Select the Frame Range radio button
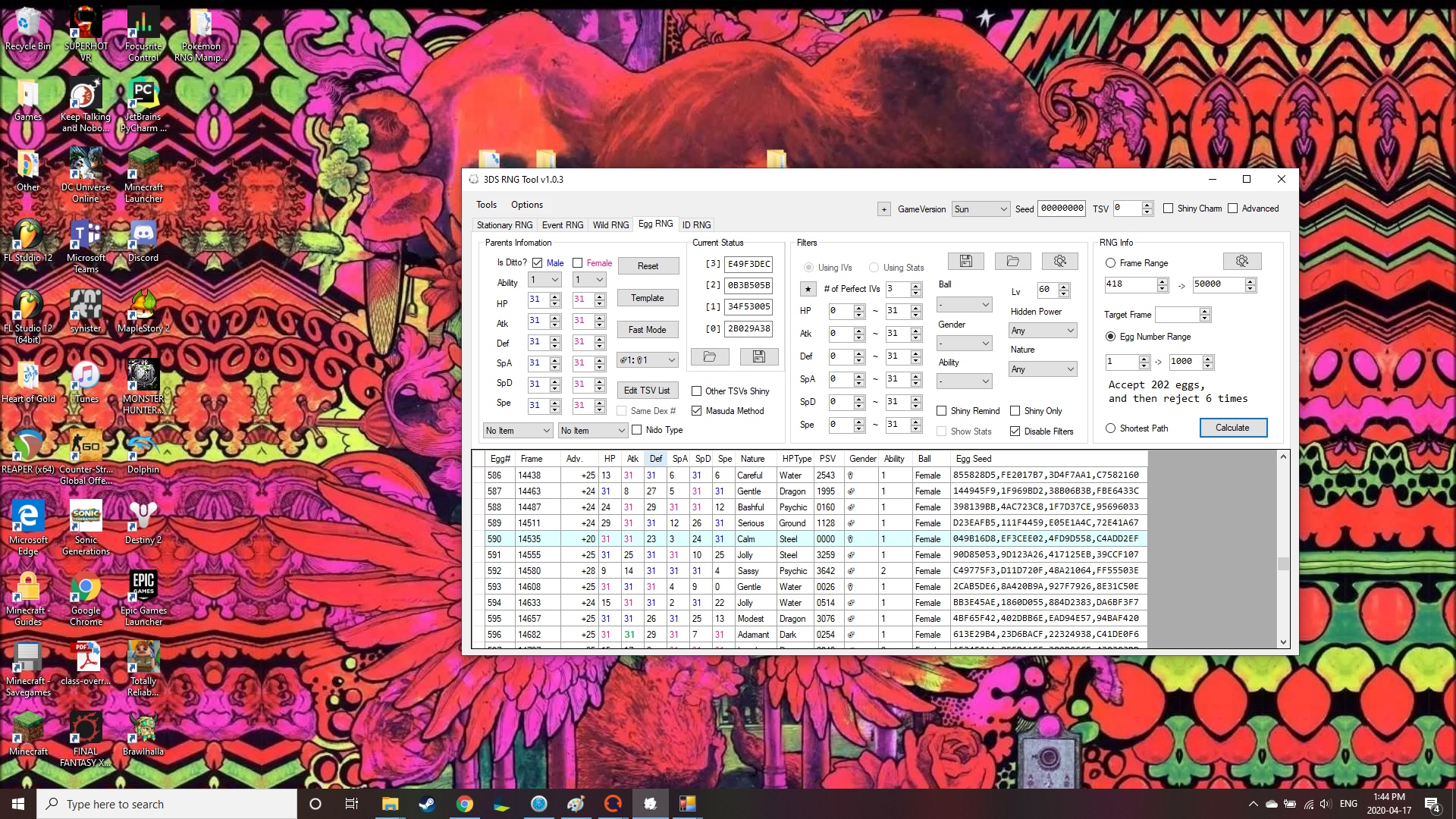Image resolution: width=1456 pixels, height=819 pixels. (1111, 263)
